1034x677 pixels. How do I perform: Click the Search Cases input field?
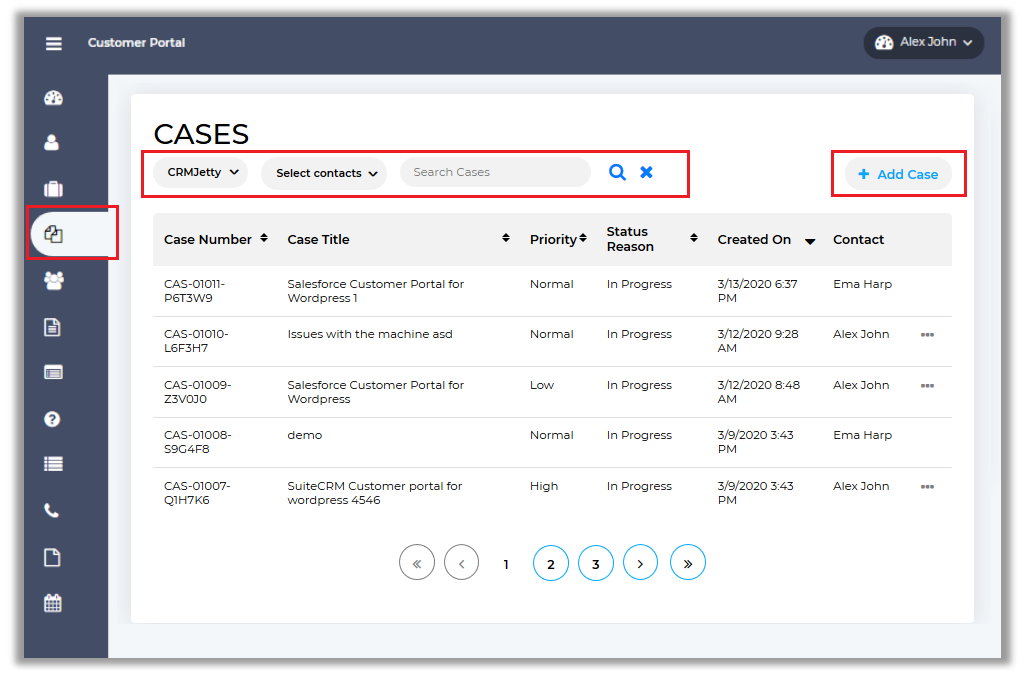[x=495, y=172]
